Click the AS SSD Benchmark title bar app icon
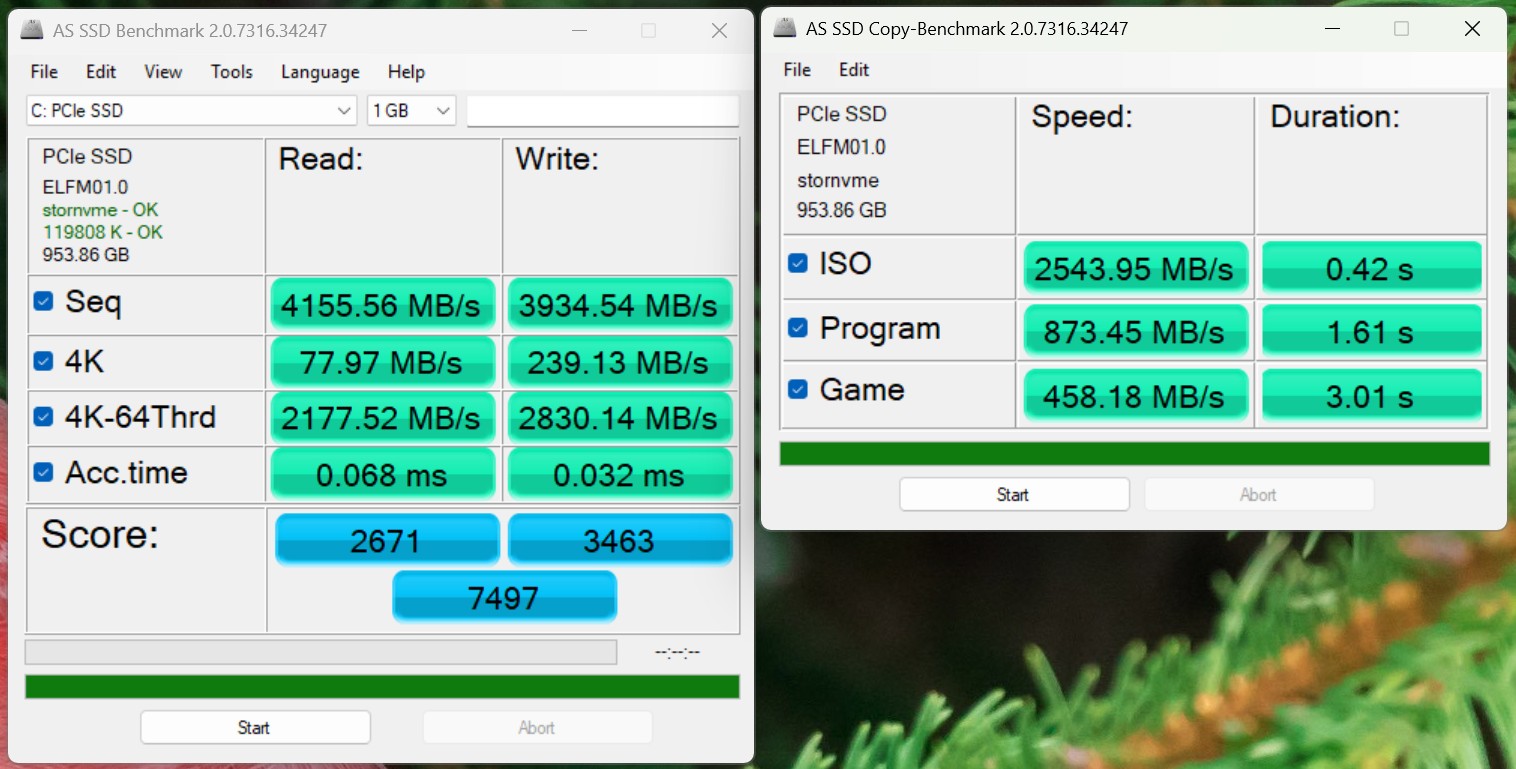This screenshot has width=1516, height=769. pyautogui.click(x=32, y=30)
